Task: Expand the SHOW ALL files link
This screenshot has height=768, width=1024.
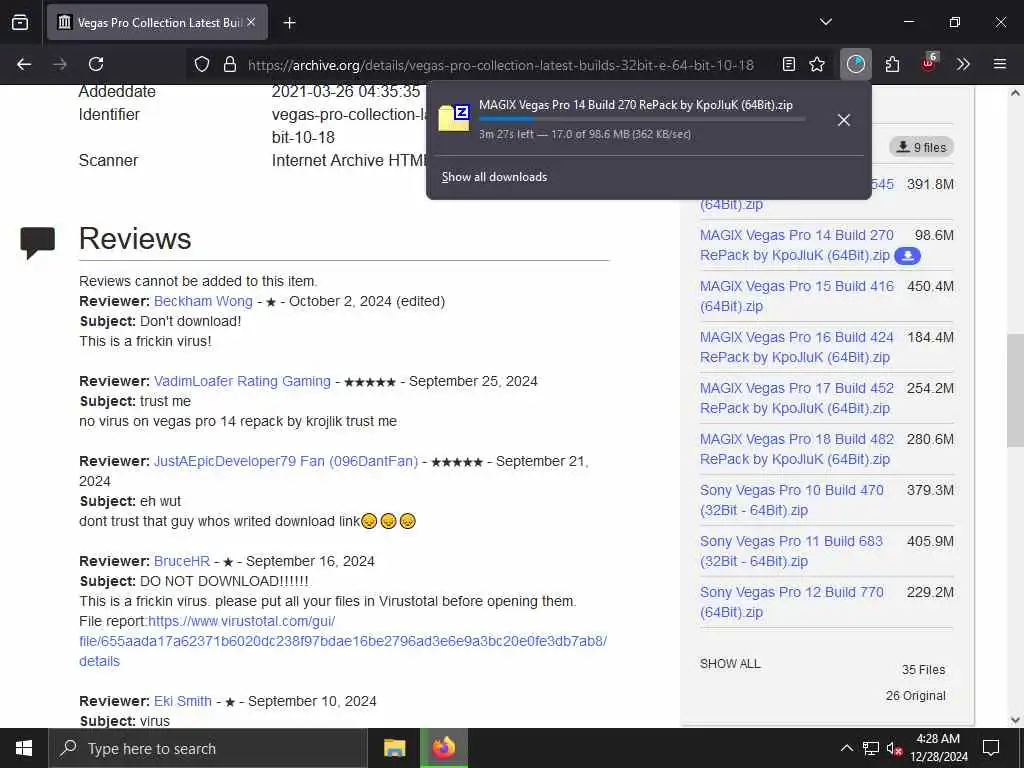Action: pos(730,664)
